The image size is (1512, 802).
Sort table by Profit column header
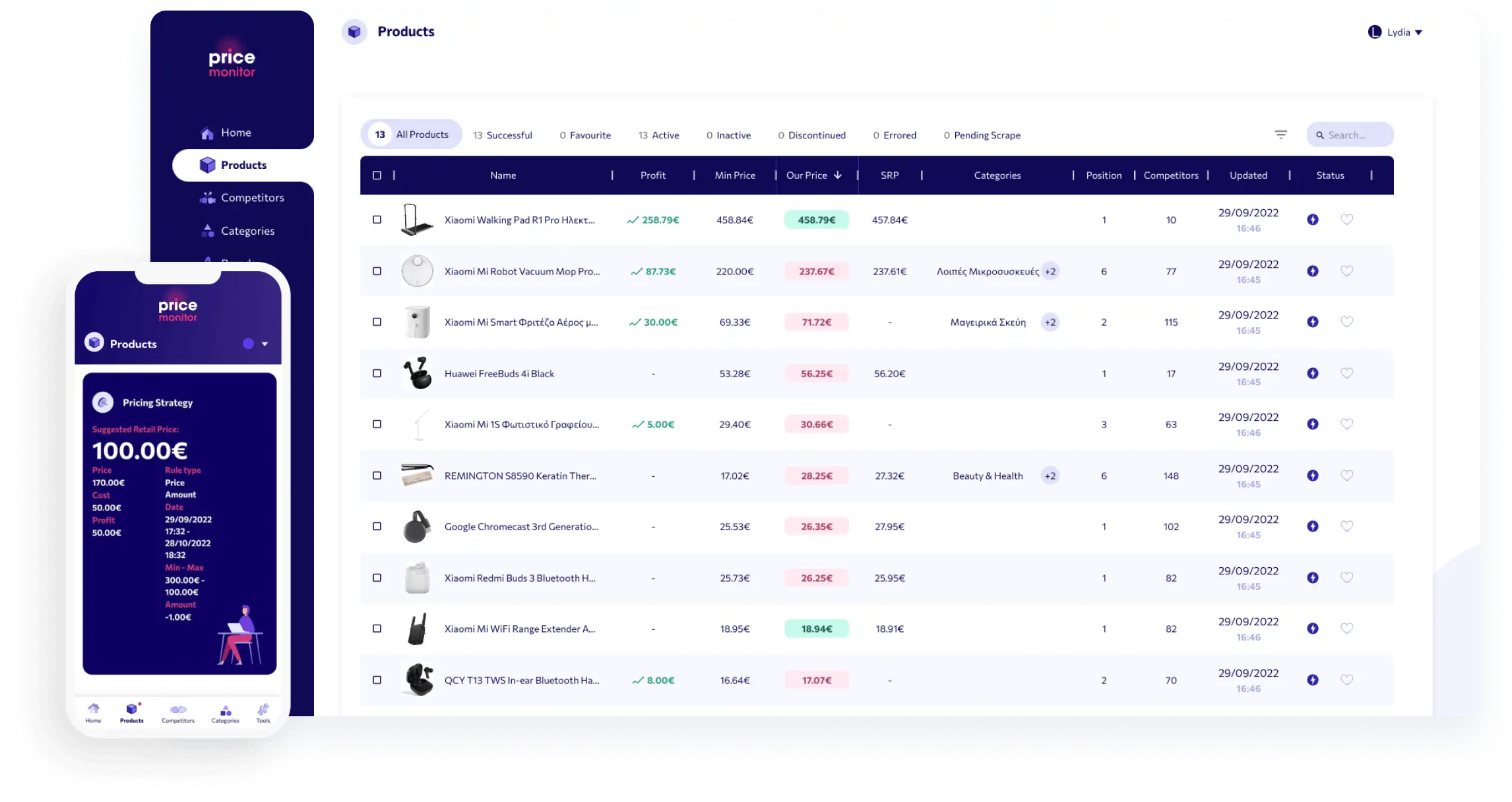[x=653, y=175]
